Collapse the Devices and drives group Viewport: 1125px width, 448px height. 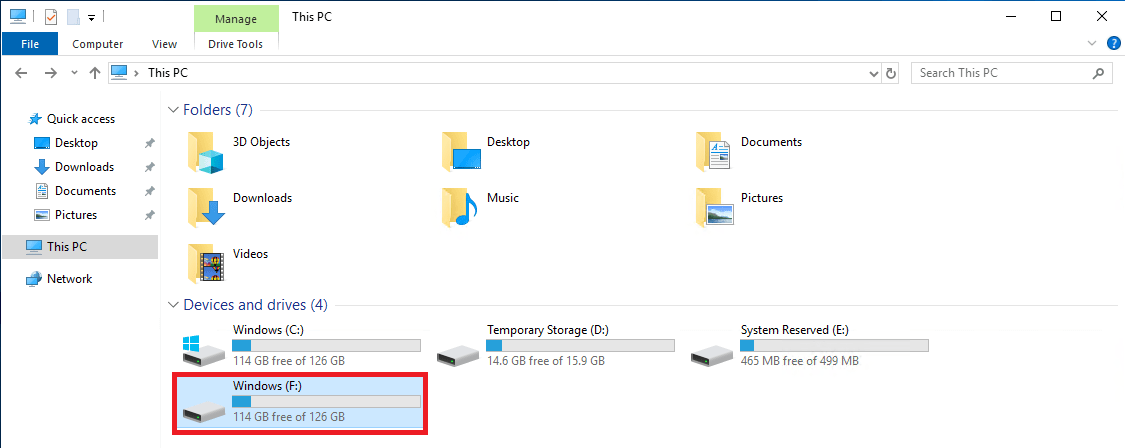tap(173, 305)
